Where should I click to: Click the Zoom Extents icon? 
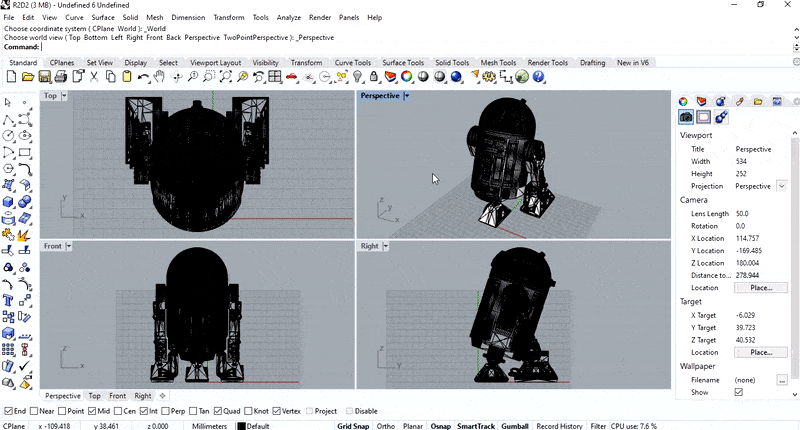point(226,77)
